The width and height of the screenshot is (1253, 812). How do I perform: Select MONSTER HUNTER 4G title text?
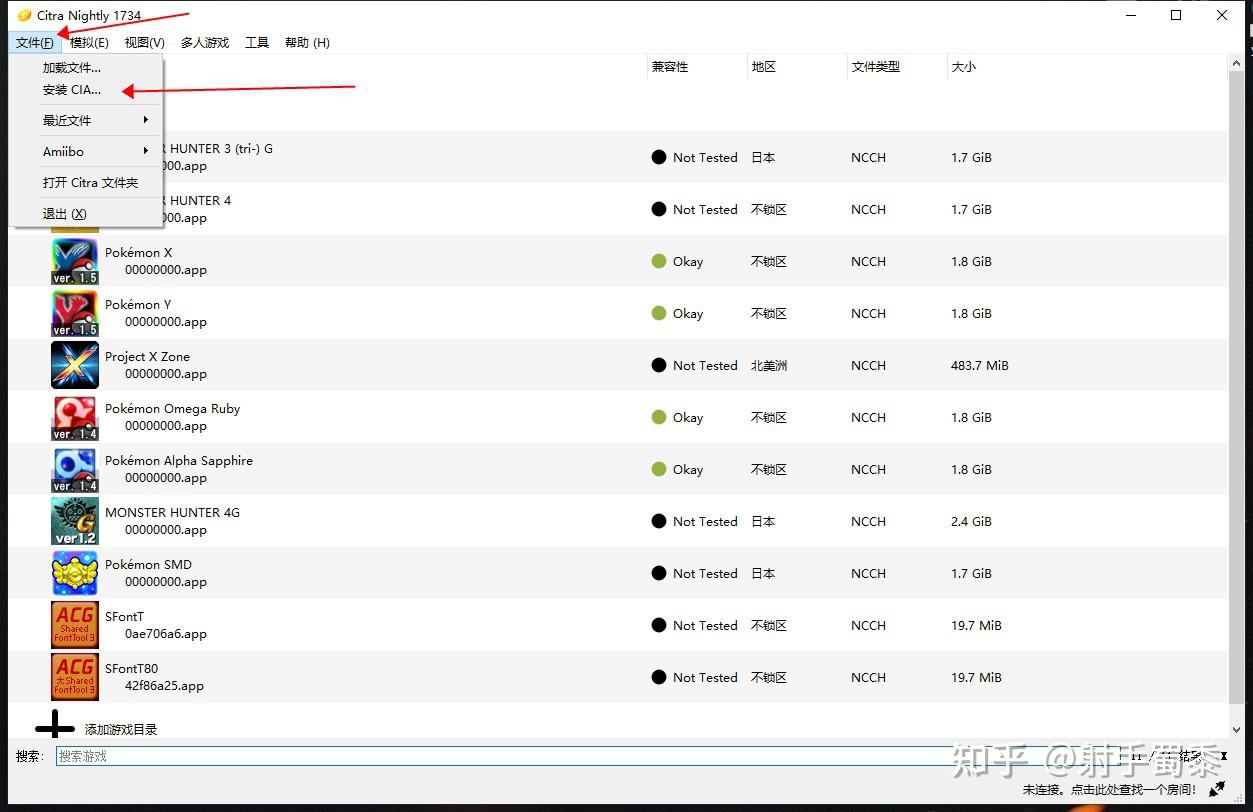[x=172, y=513]
